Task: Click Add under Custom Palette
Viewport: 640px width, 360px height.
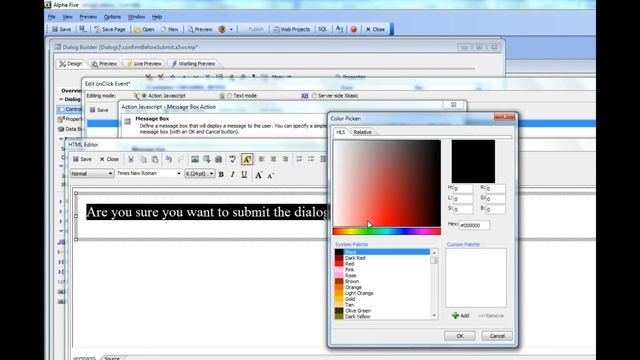Action: coord(460,316)
